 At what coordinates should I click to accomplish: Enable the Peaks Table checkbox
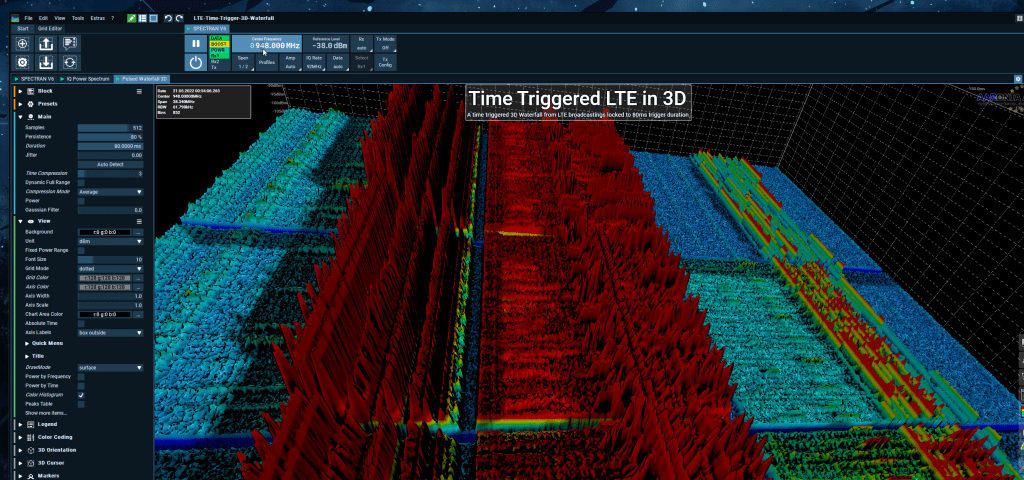pyautogui.click(x=81, y=404)
